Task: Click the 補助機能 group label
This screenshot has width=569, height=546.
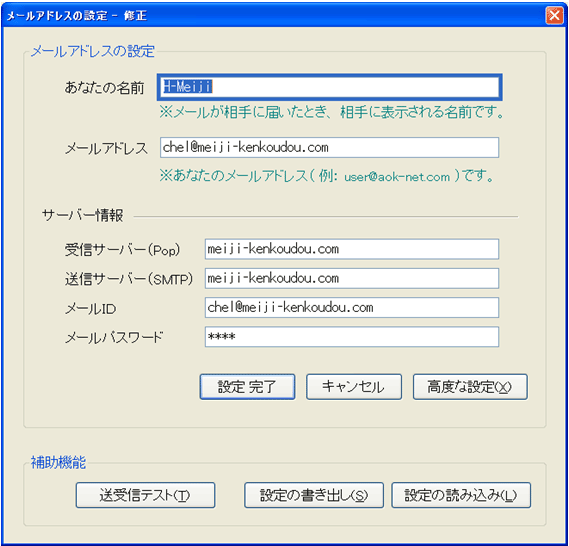Action: click(x=58, y=463)
